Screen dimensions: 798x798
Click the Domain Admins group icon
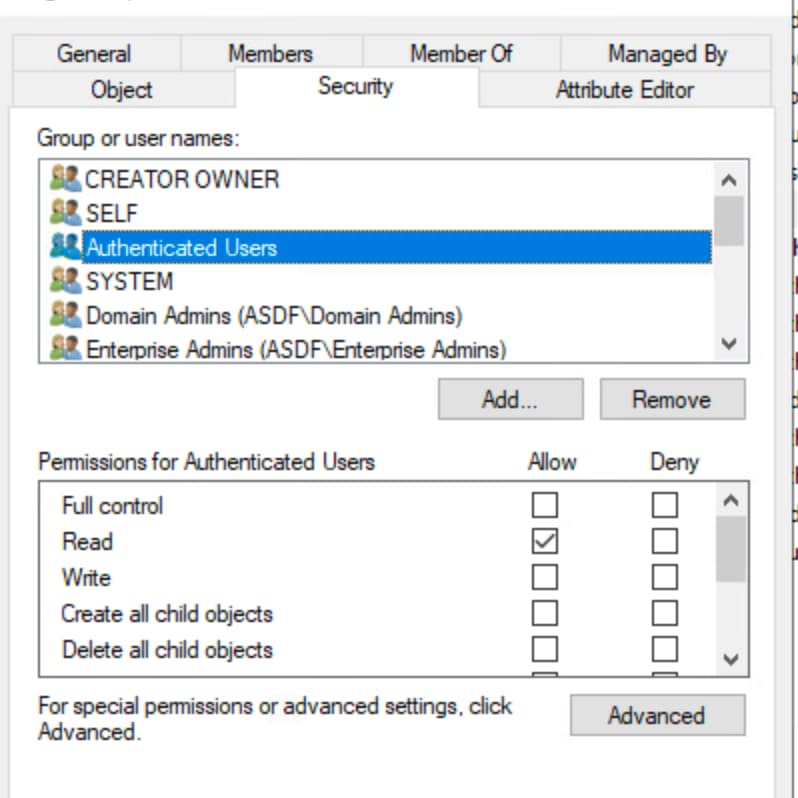(x=65, y=315)
